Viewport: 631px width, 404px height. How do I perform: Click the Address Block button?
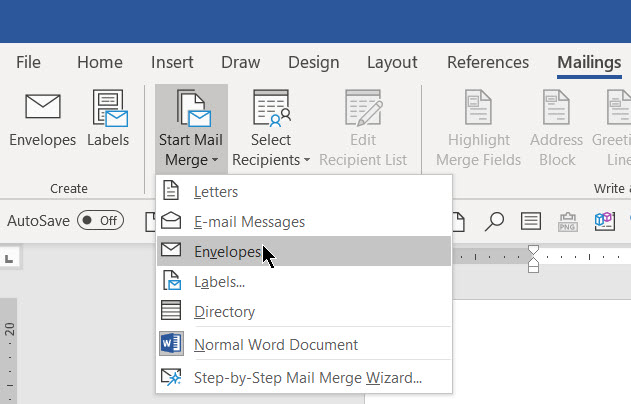click(x=557, y=129)
